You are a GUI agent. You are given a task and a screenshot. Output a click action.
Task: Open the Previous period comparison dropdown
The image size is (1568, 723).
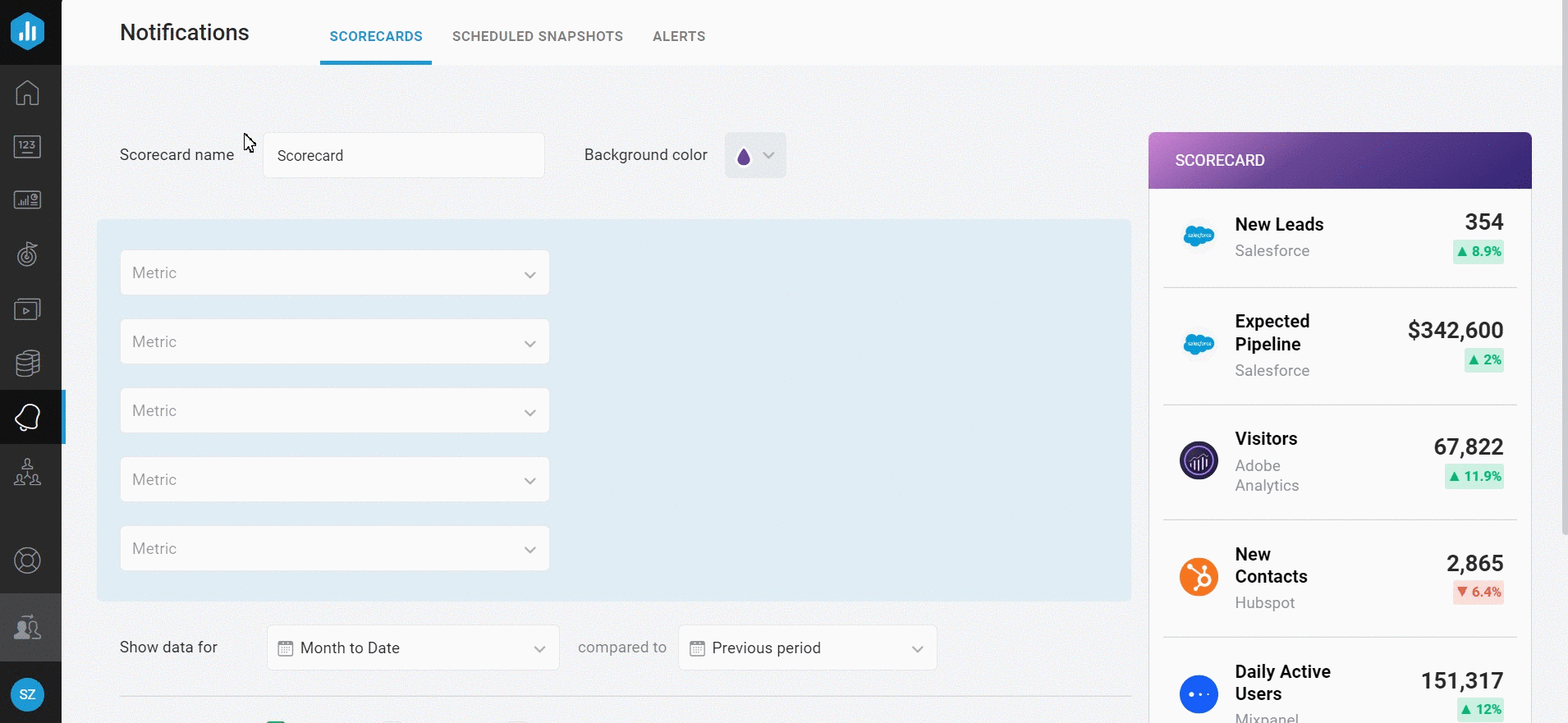click(x=807, y=648)
